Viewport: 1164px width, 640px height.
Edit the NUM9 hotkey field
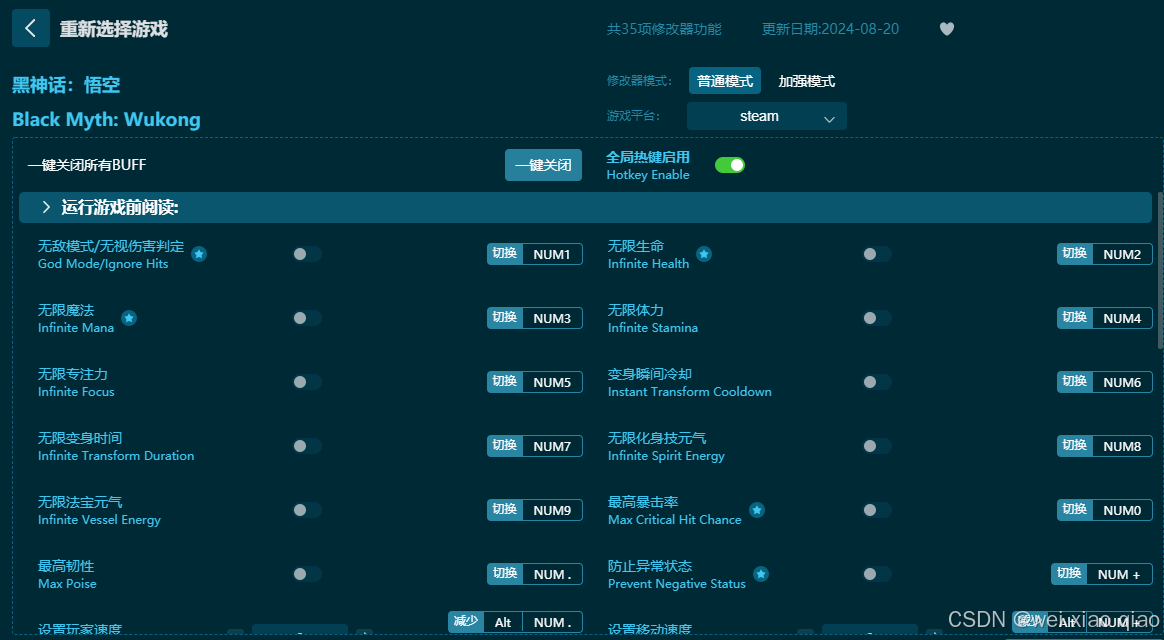tap(552, 509)
